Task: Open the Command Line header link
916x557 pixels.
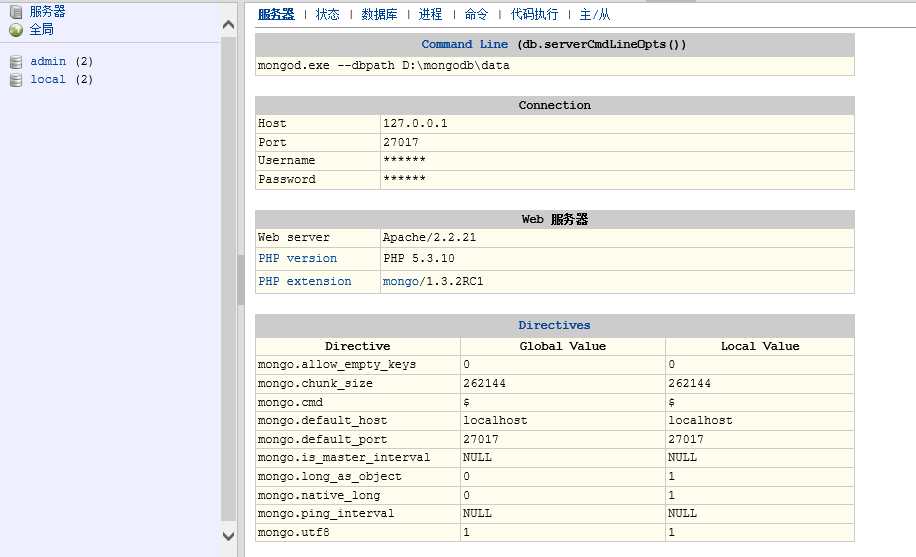Action: (x=464, y=44)
